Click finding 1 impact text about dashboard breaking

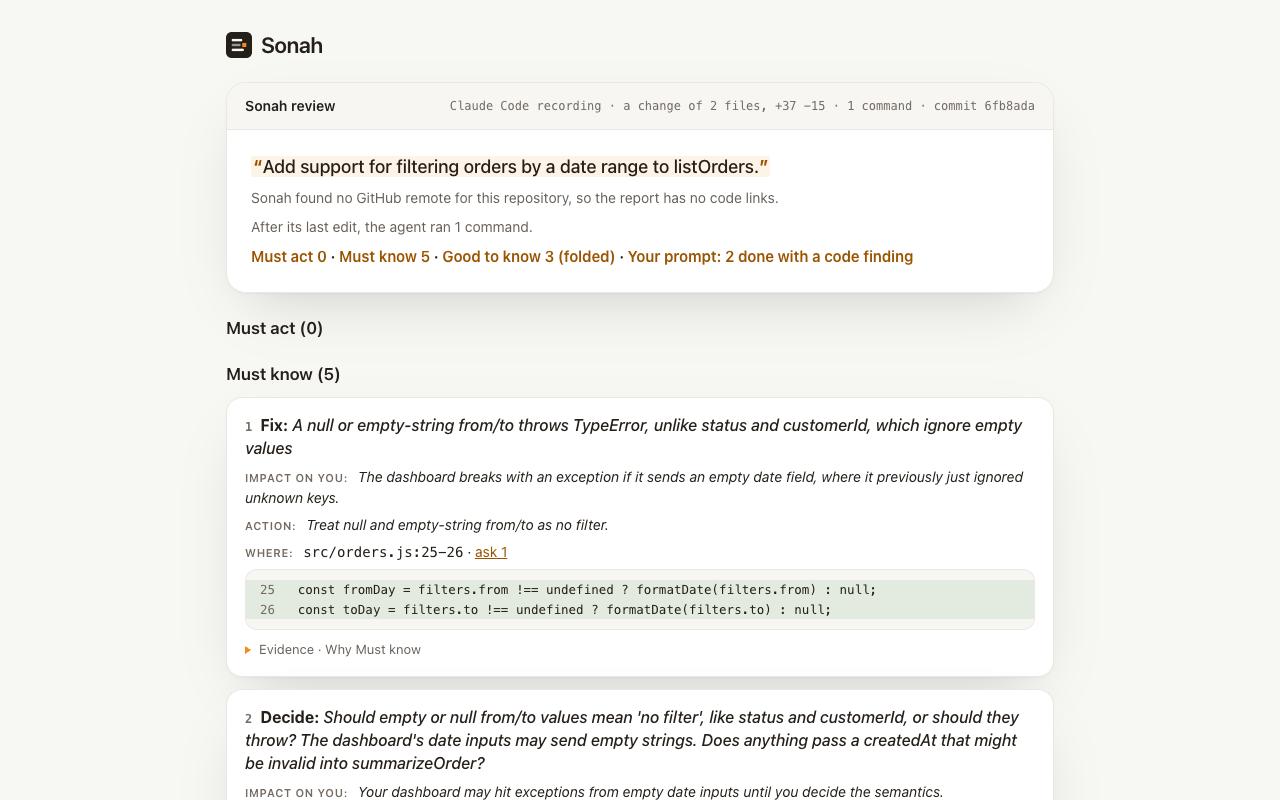tap(634, 488)
